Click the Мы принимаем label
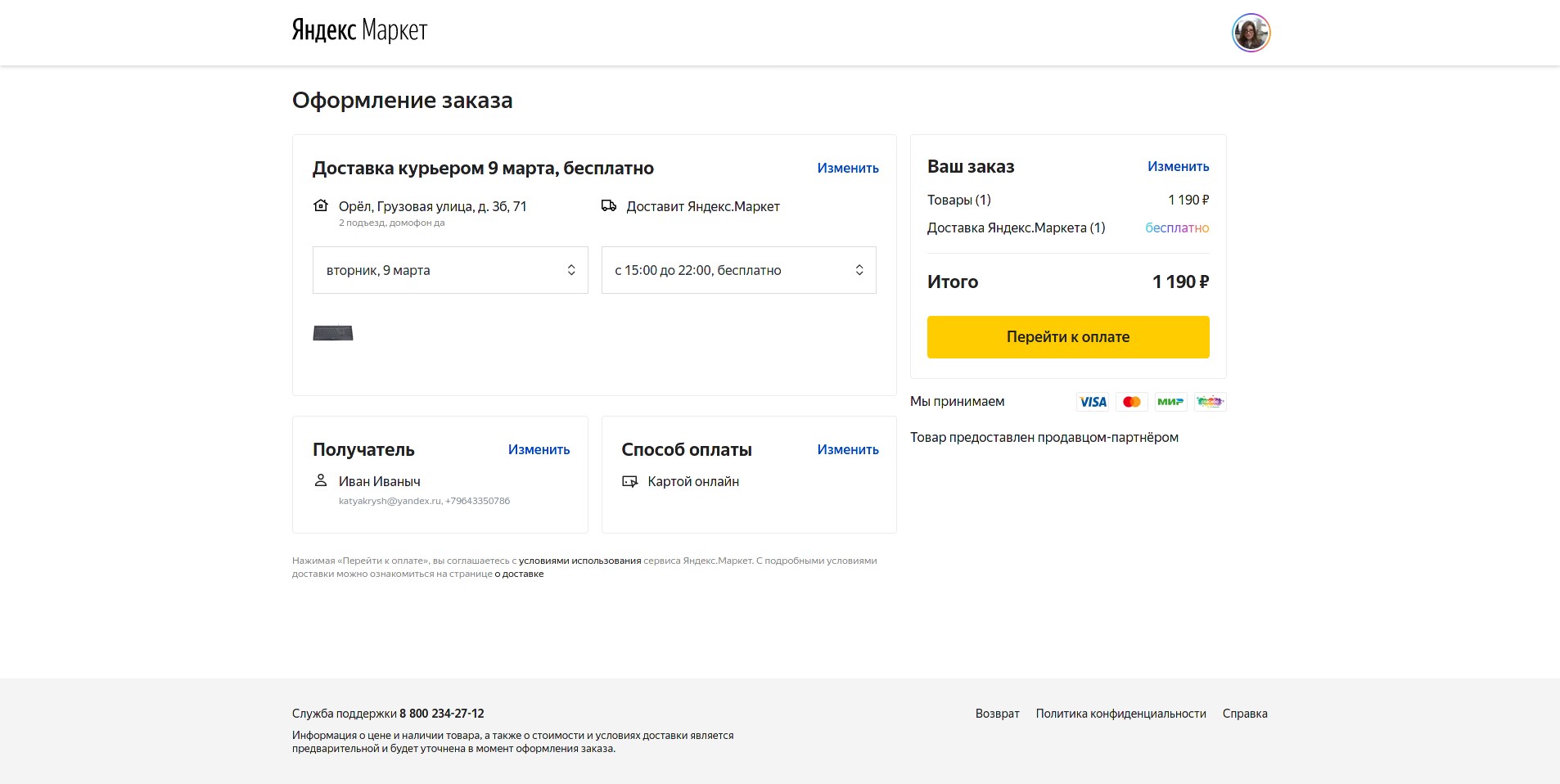The image size is (1560, 784). click(x=958, y=401)
